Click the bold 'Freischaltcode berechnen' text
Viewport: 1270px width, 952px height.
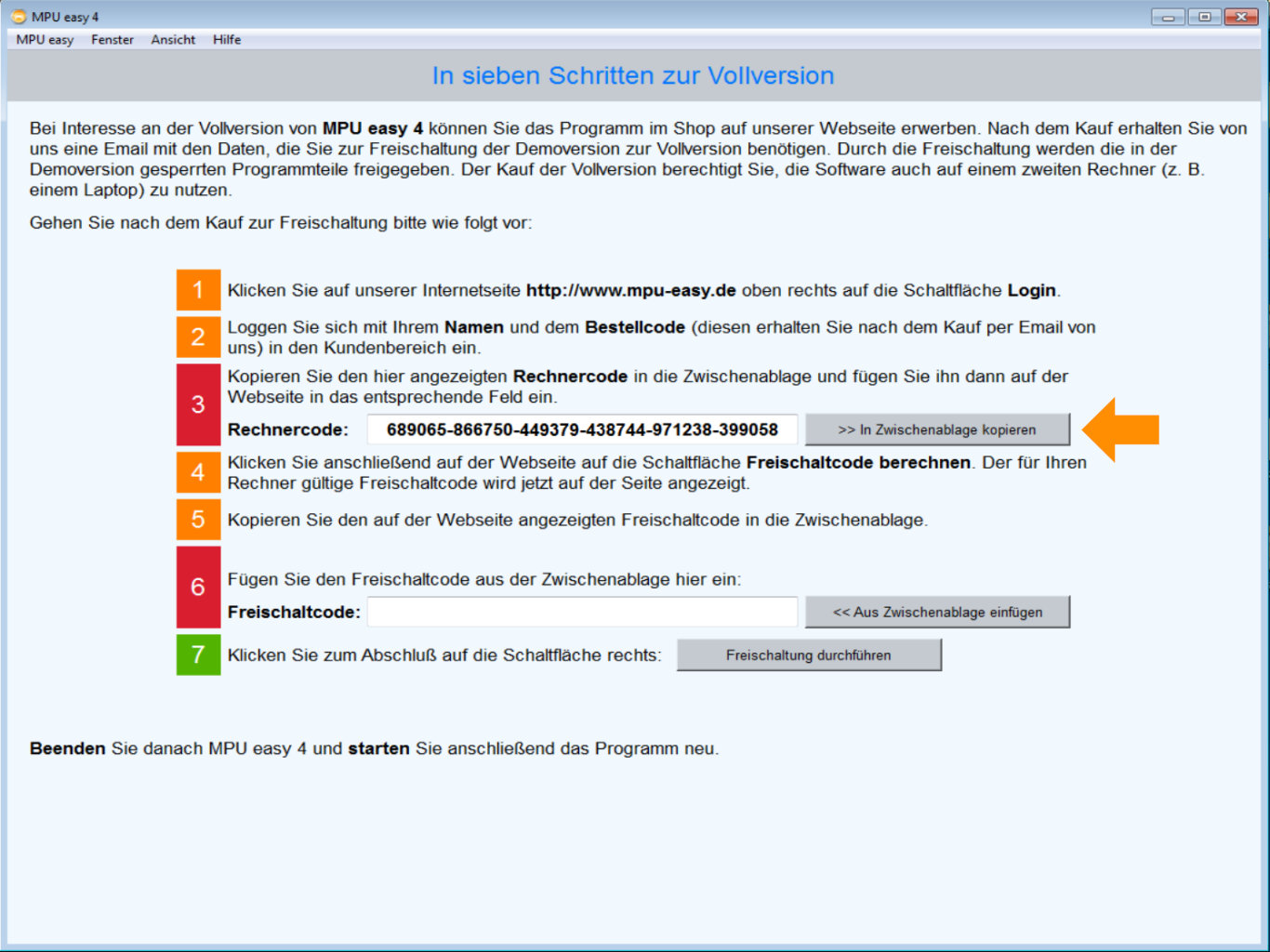[x=858, y=462]
